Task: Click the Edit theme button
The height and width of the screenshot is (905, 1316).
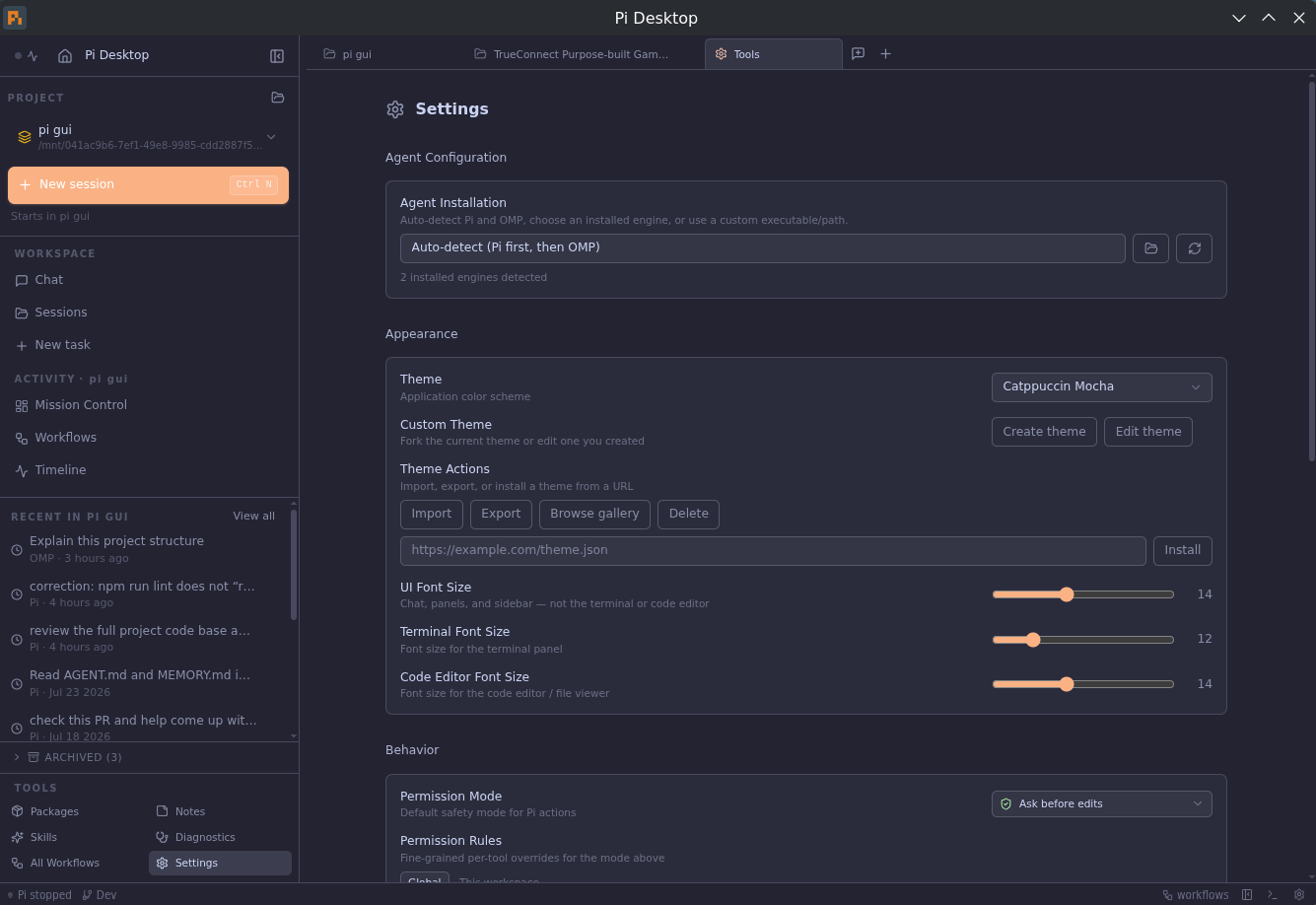Action: 1148,432
